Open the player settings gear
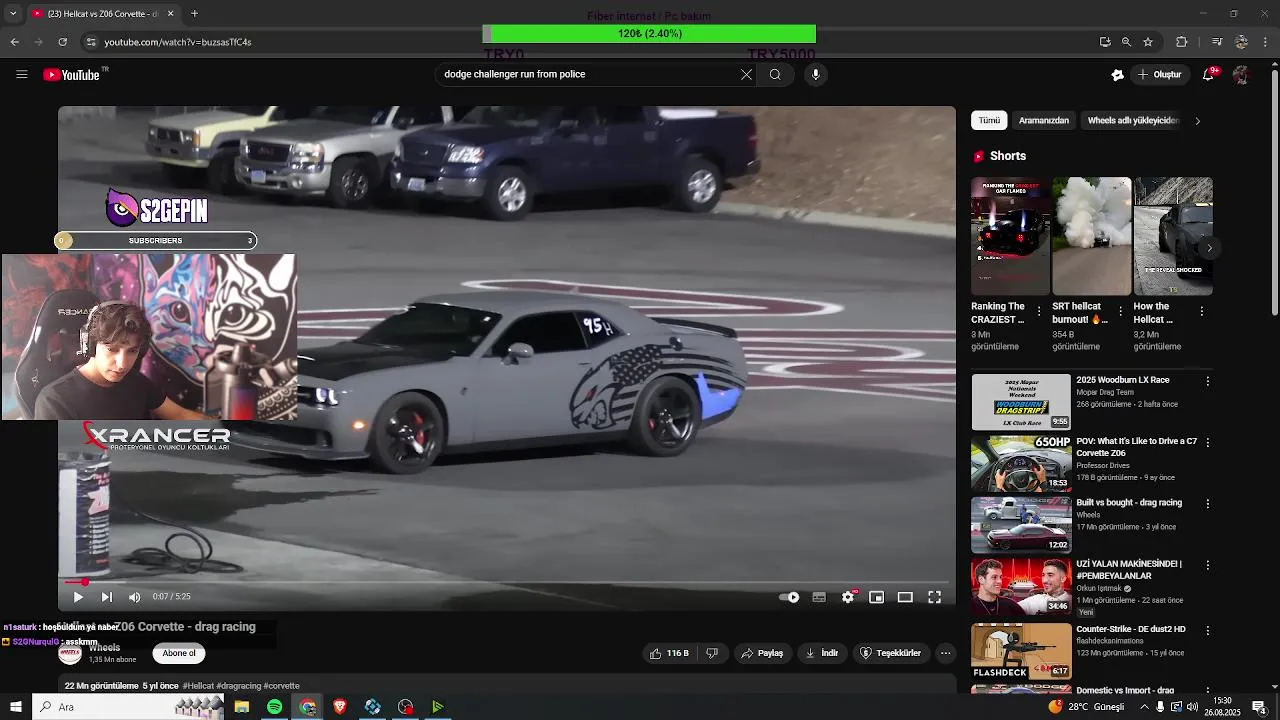 click(x=848, y=597)
